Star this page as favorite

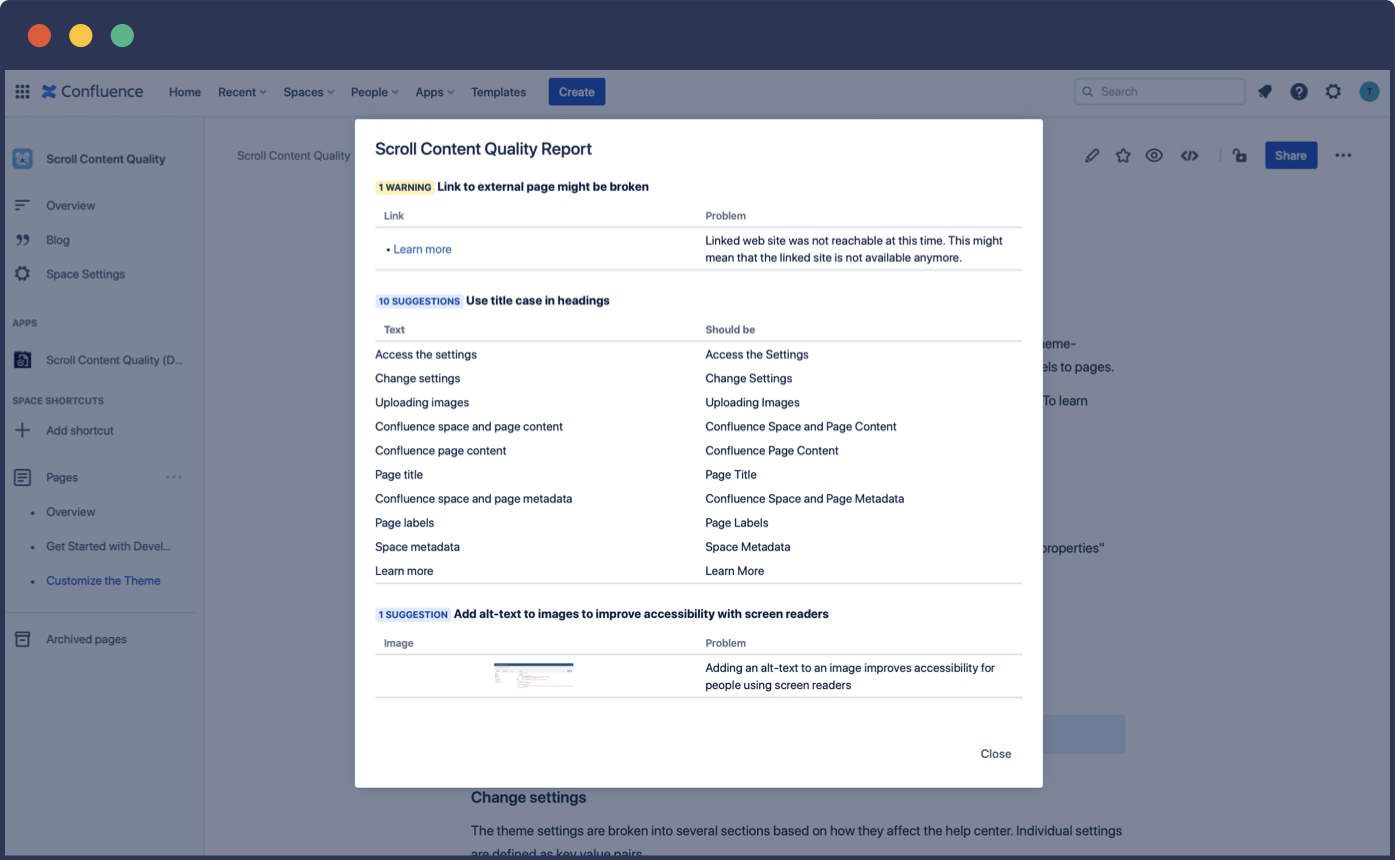1123,156
